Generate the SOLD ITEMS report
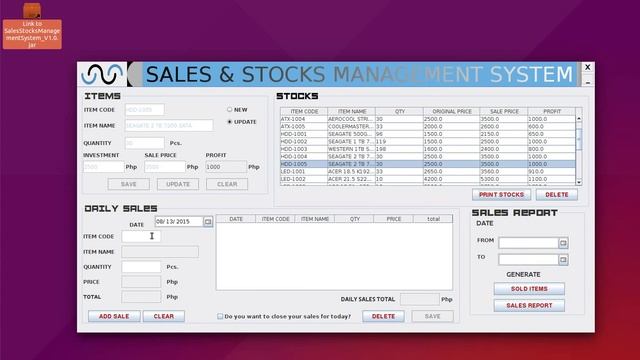 point(529,289)
